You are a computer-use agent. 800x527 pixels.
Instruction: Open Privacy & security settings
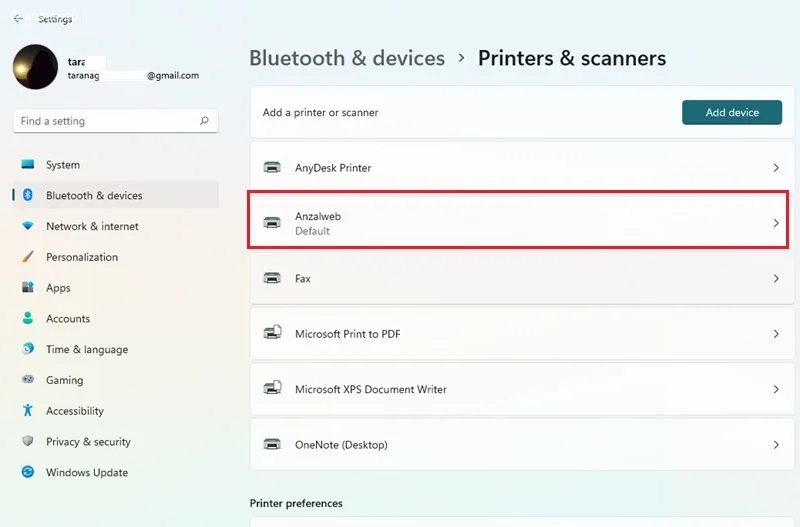(116, 442)
